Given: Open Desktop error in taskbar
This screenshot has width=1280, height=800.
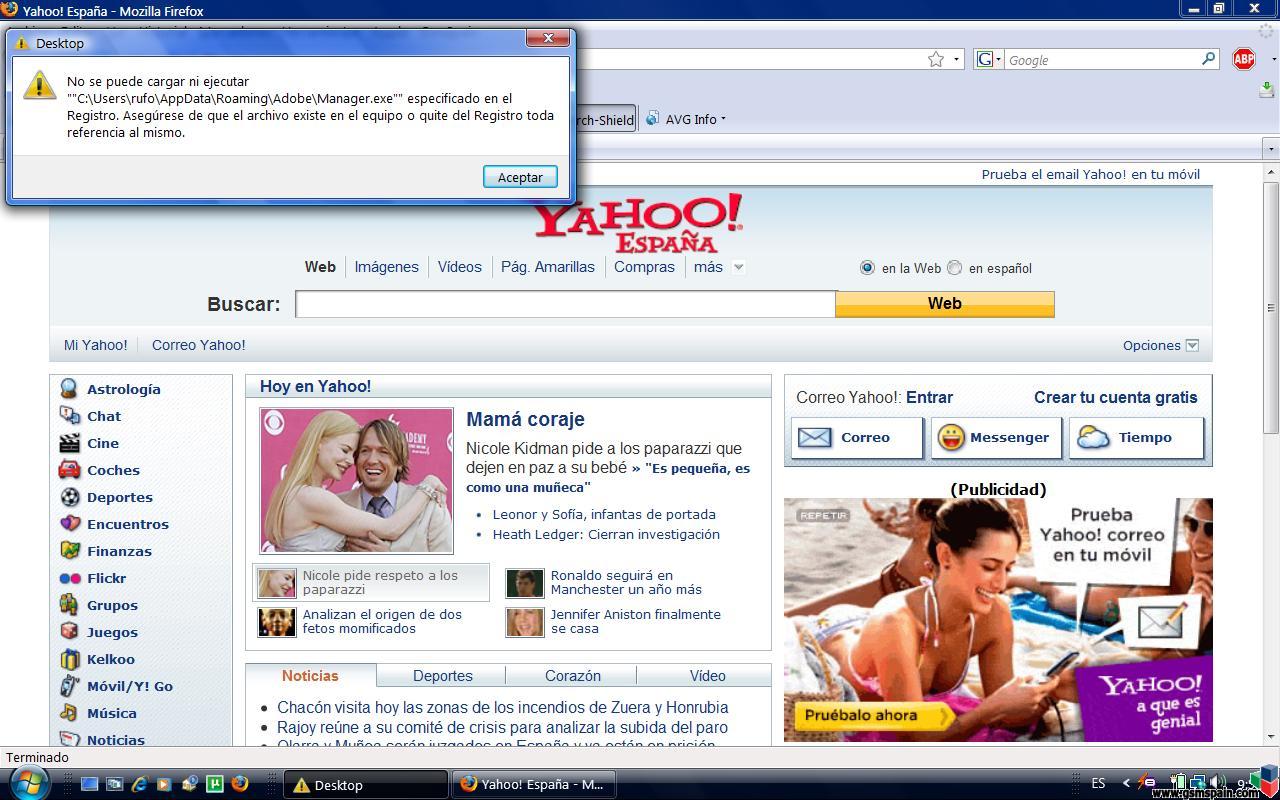Looking at the screenshot, I should (x=366, y=785).
